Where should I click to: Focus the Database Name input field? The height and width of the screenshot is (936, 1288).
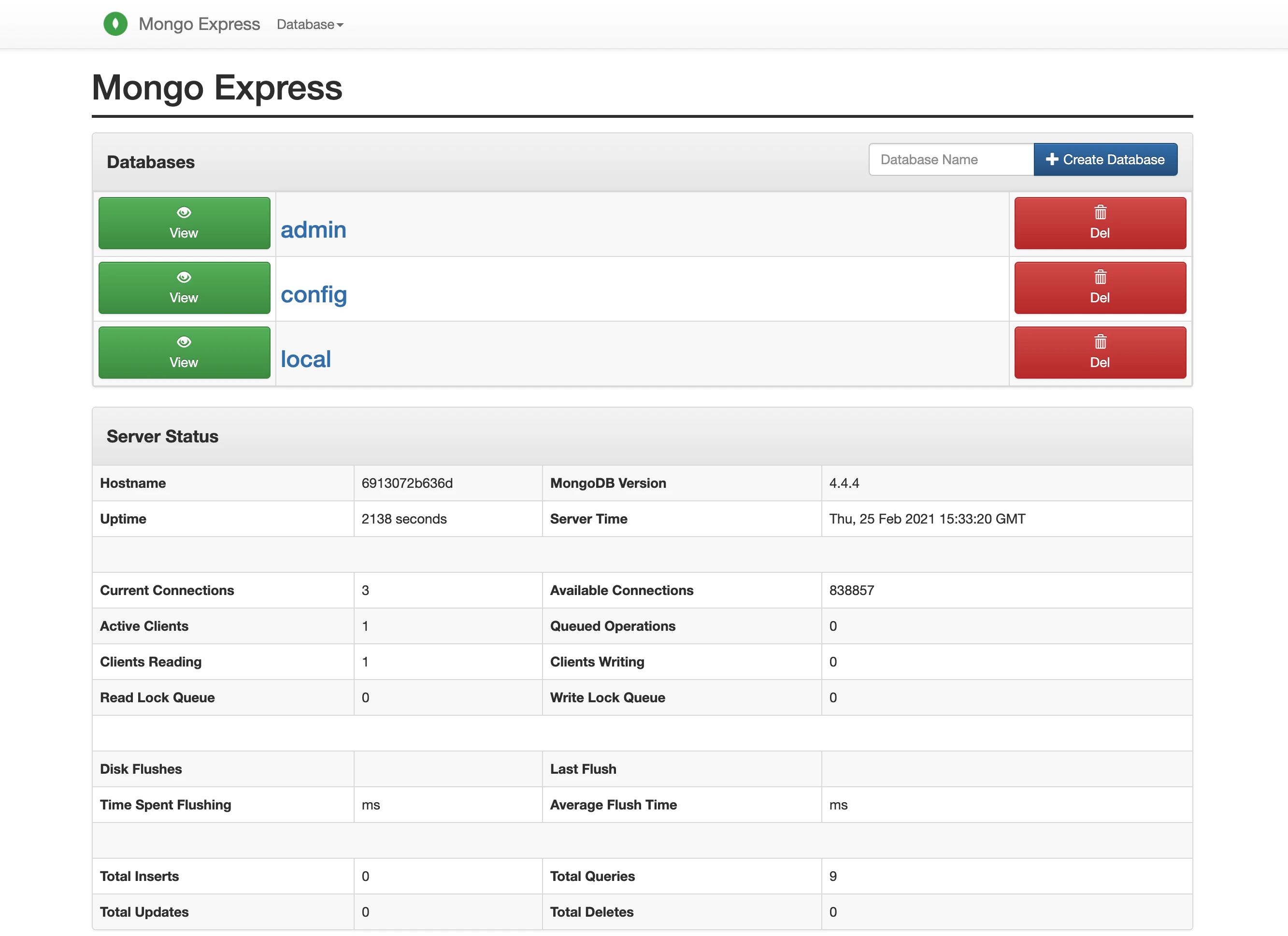coord(951,159)
